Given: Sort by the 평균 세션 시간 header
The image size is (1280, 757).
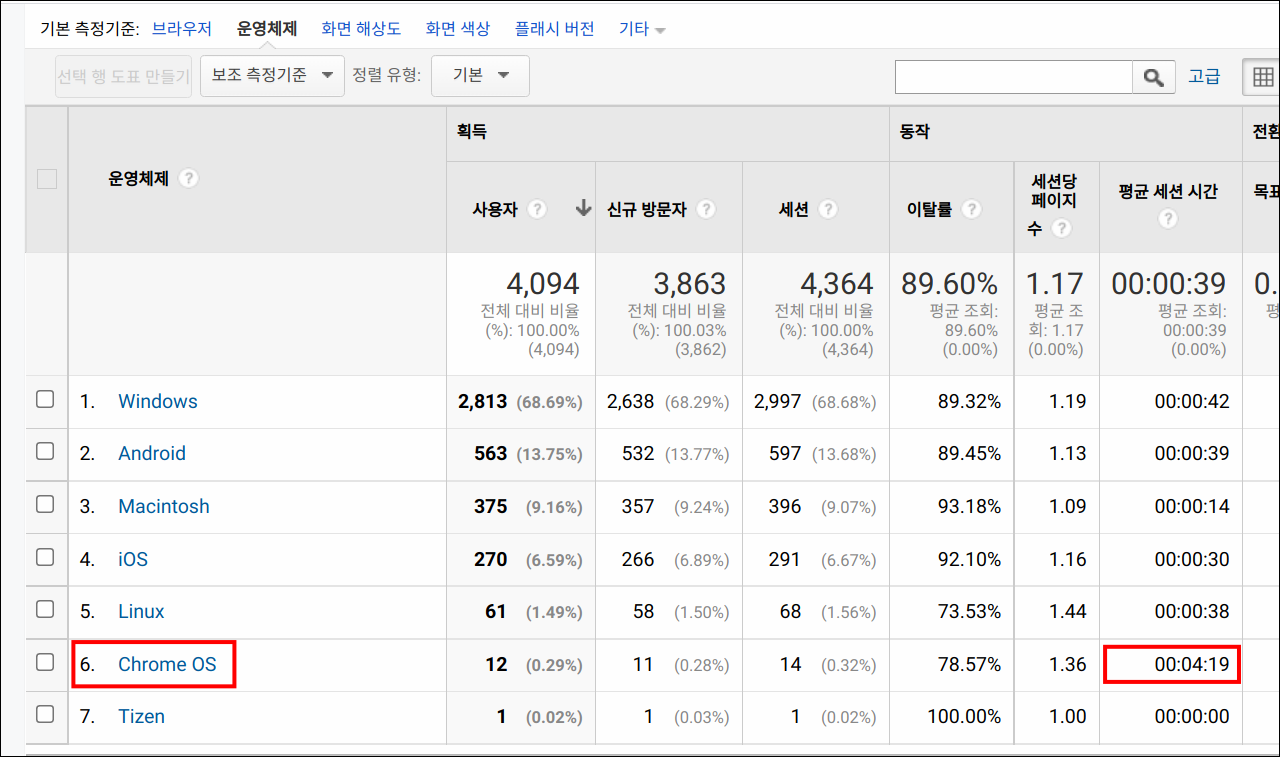Looking at the screenshot, I should point(1168,191).
